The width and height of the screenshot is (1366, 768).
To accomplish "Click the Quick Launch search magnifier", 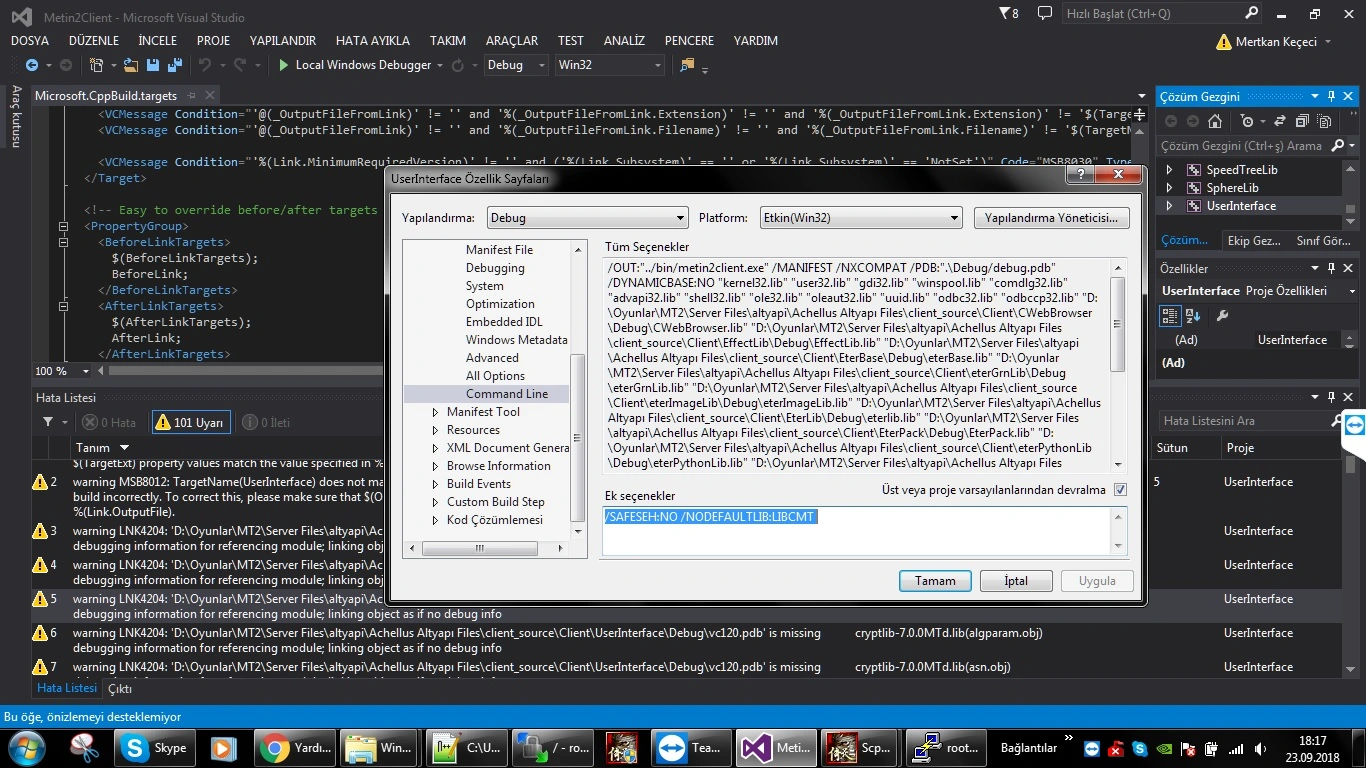I will (x=1252, y=14).
